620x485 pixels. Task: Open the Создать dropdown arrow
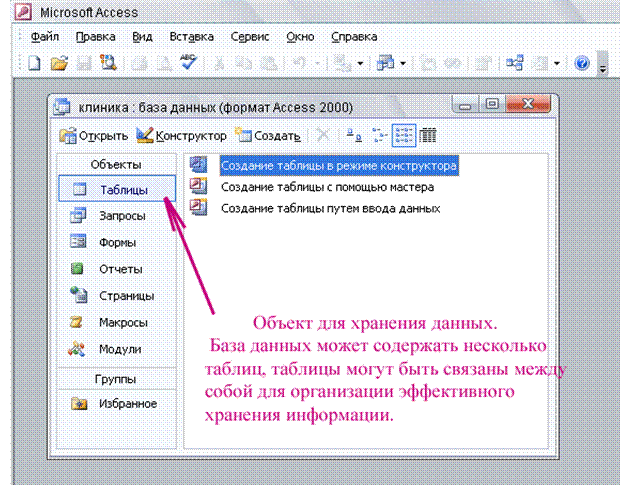click(x=296, y=135)
